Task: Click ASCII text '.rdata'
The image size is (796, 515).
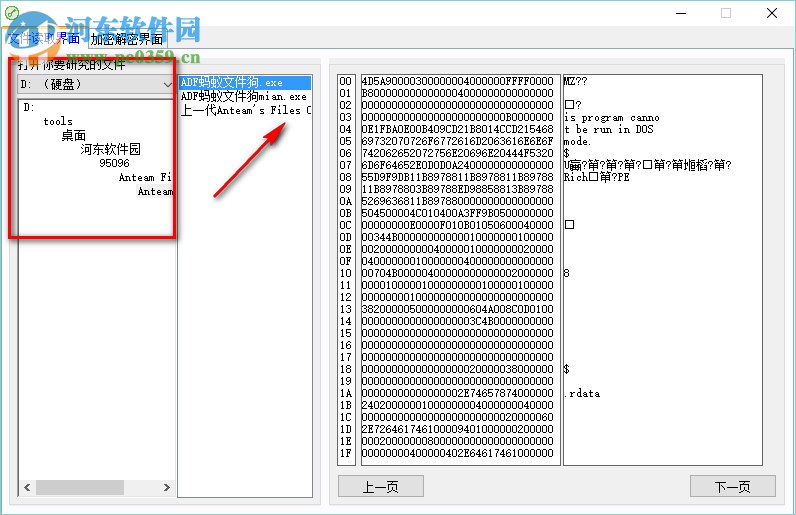Action: 582,393
